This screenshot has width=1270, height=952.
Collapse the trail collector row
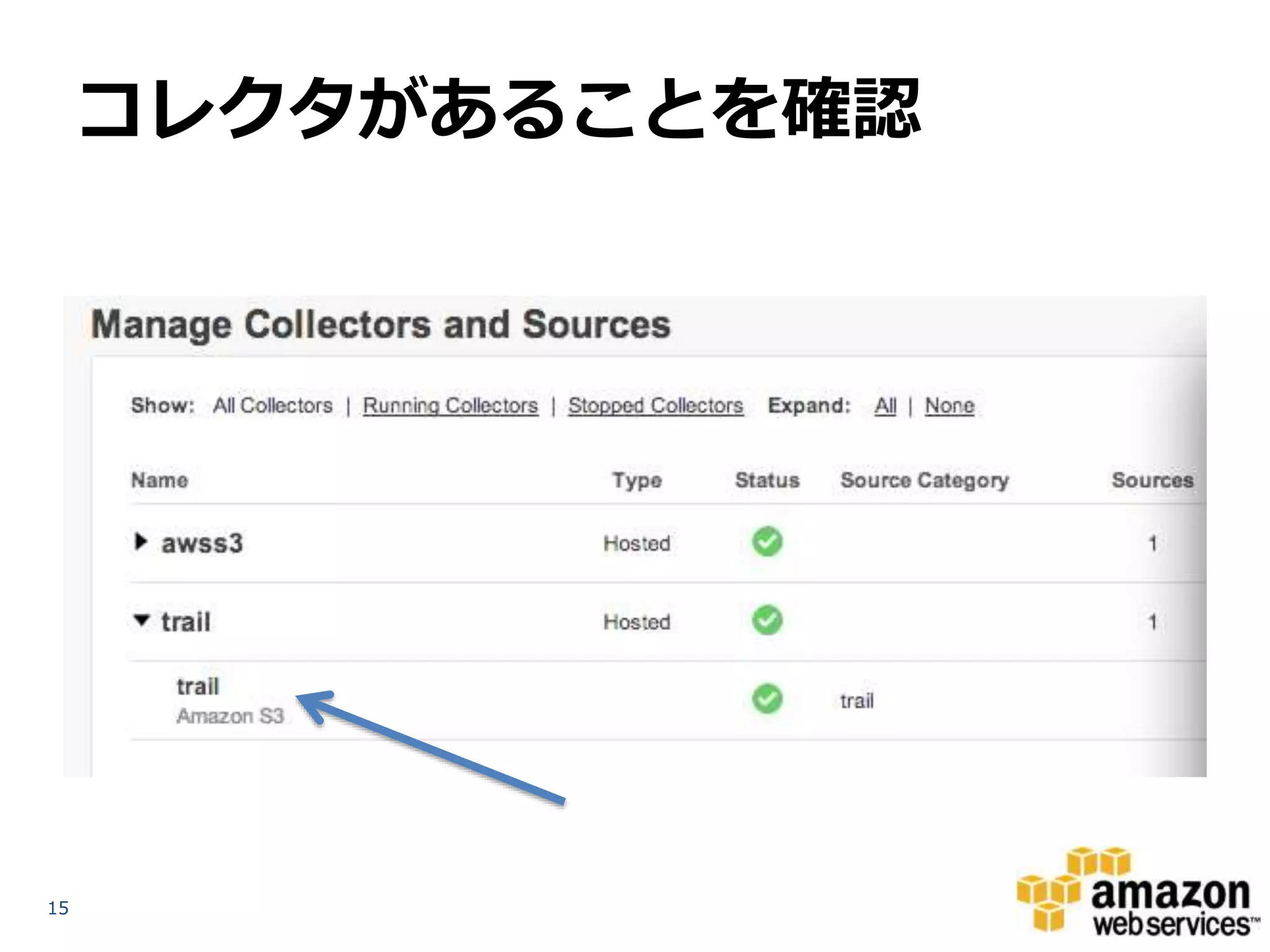point(142,620)
